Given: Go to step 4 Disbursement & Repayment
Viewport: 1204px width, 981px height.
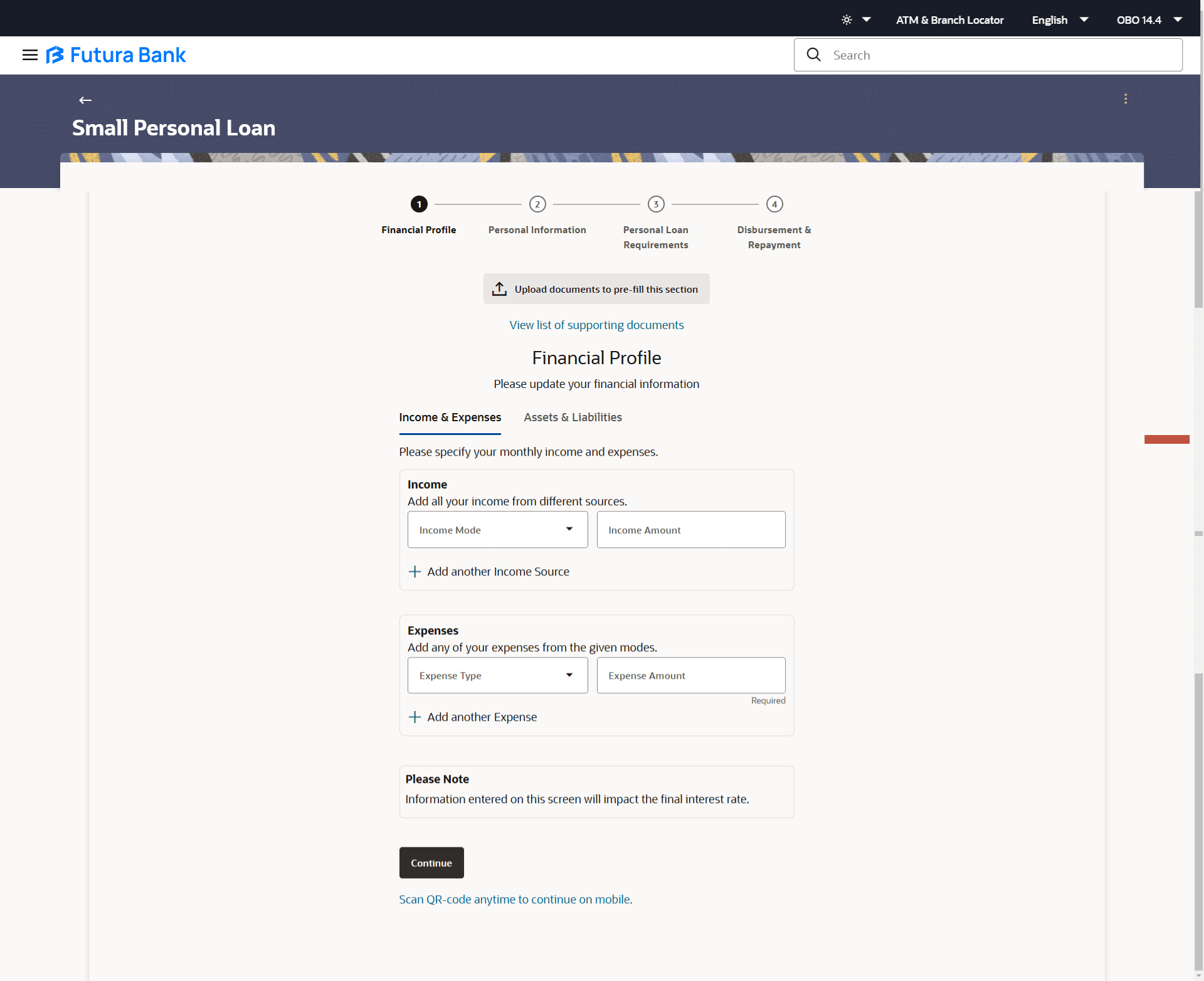Looking at the screenshot, I should click(x=774, y=204).
